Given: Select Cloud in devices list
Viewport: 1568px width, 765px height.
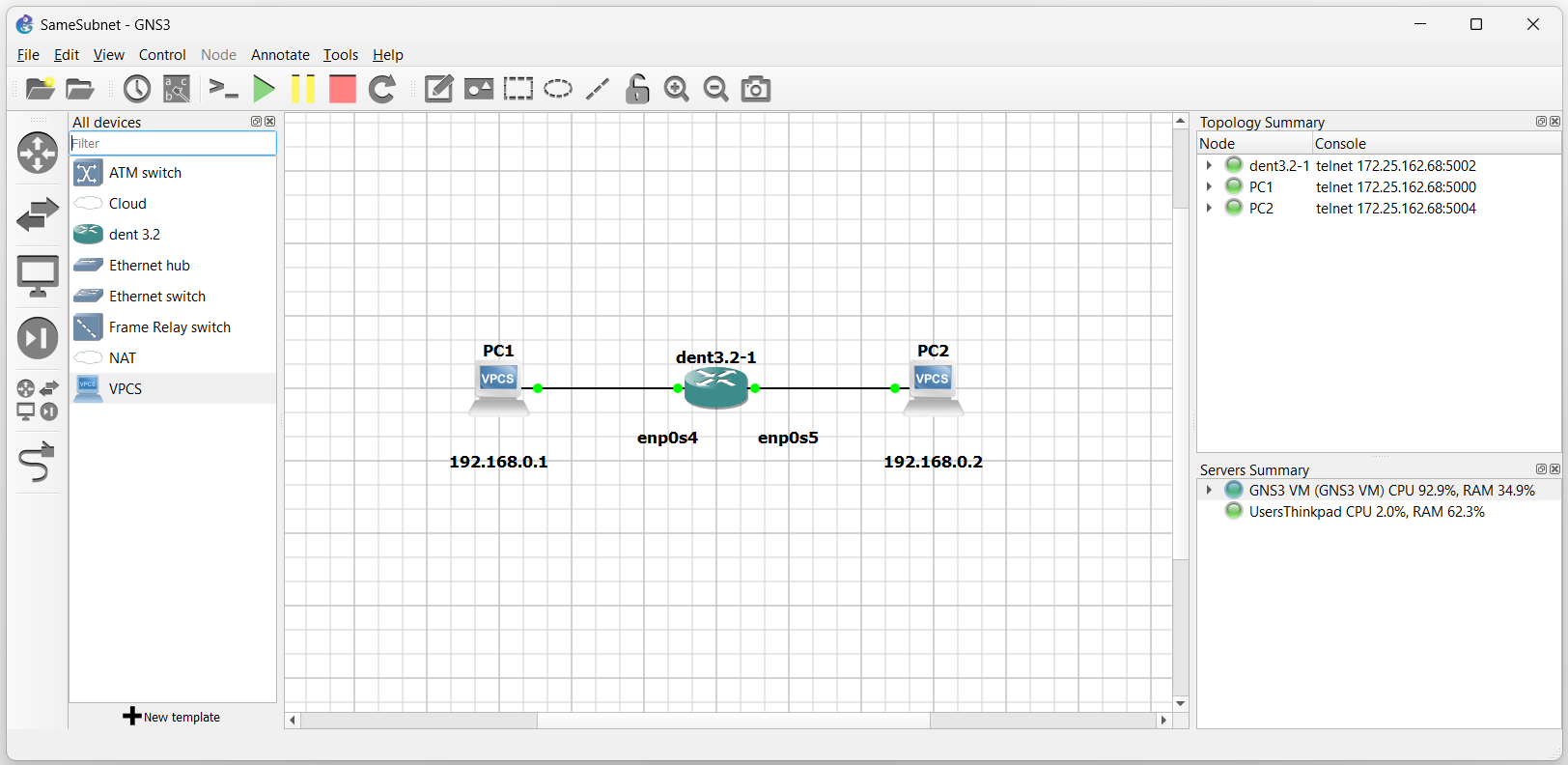Looking at the screenshot, I should (173, 204).
